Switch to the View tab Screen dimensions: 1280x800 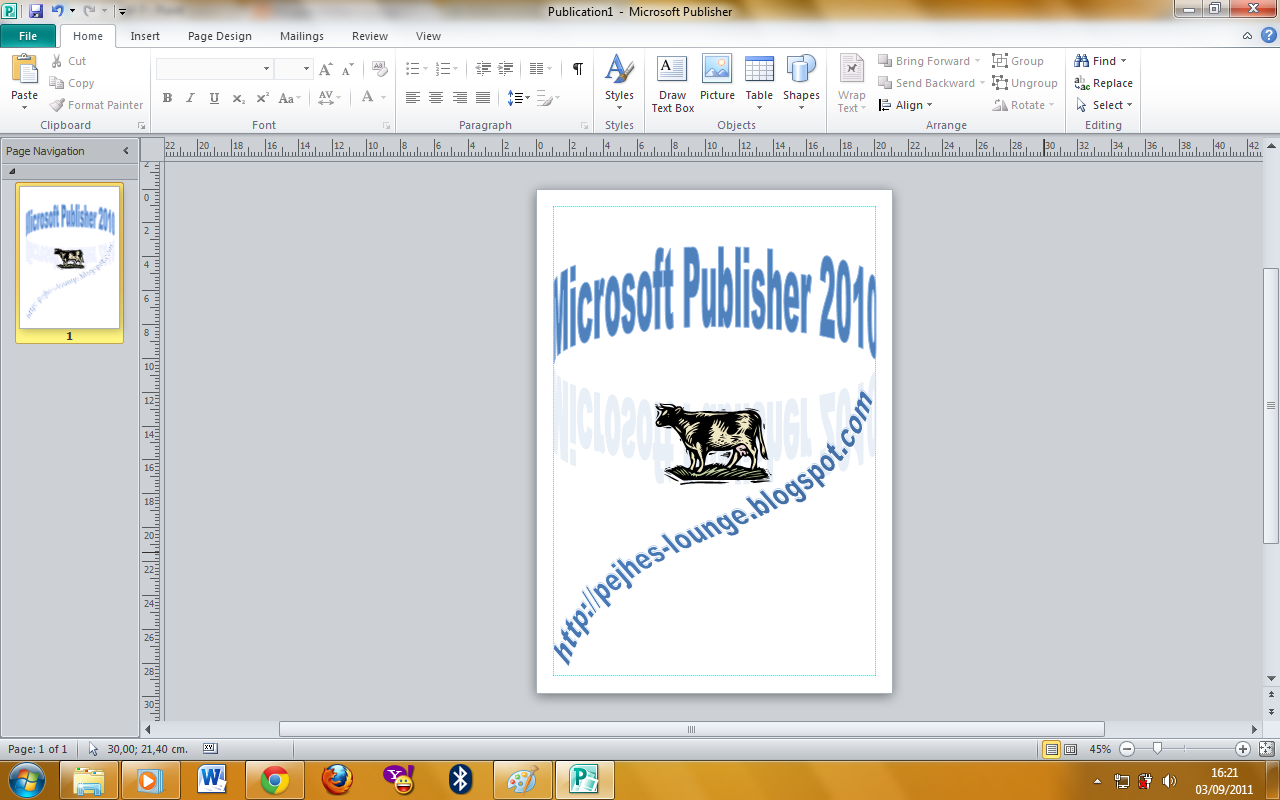pyautogui.click(x=428, y=36)
